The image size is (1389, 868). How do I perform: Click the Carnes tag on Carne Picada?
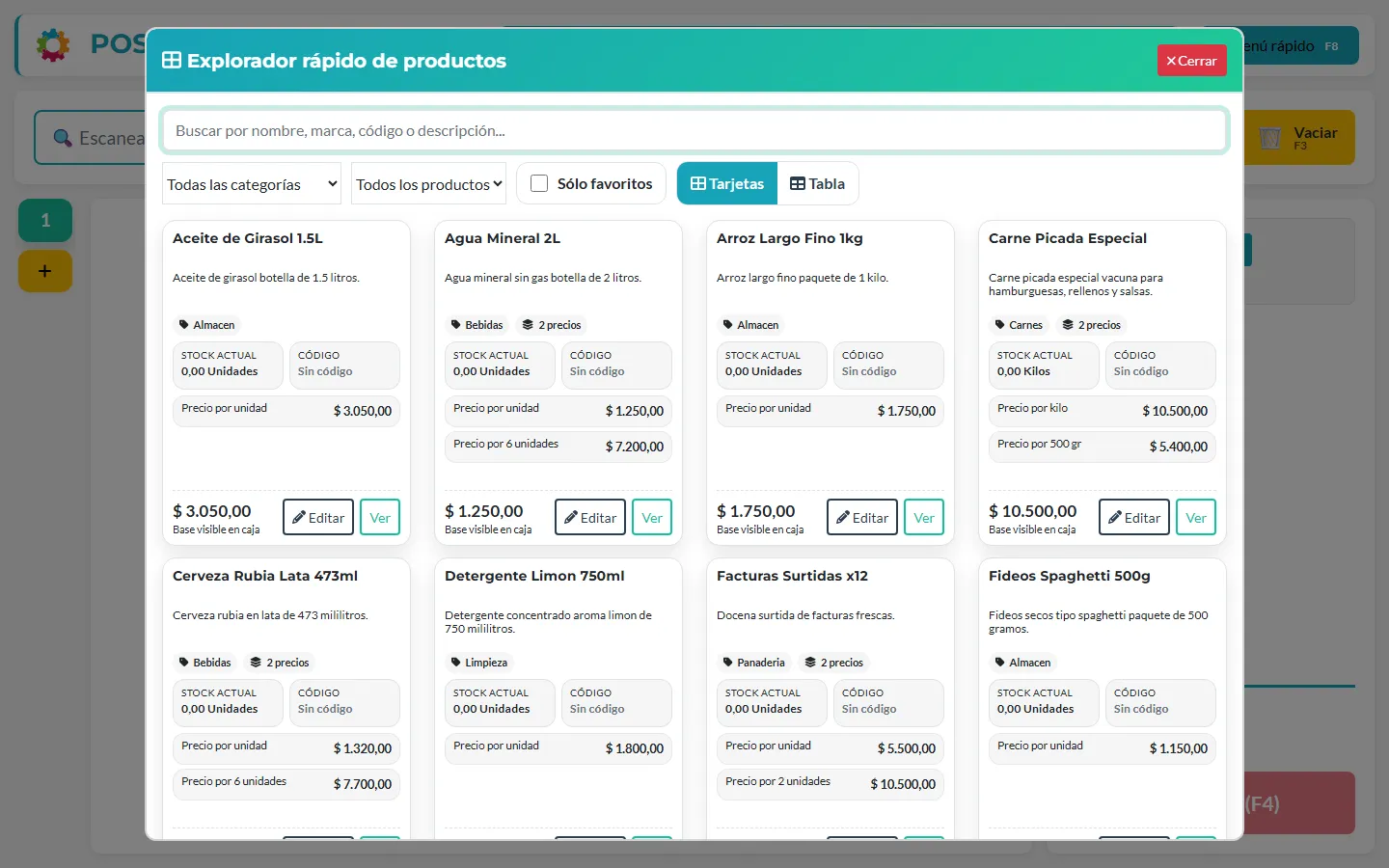click(1019, 325)
